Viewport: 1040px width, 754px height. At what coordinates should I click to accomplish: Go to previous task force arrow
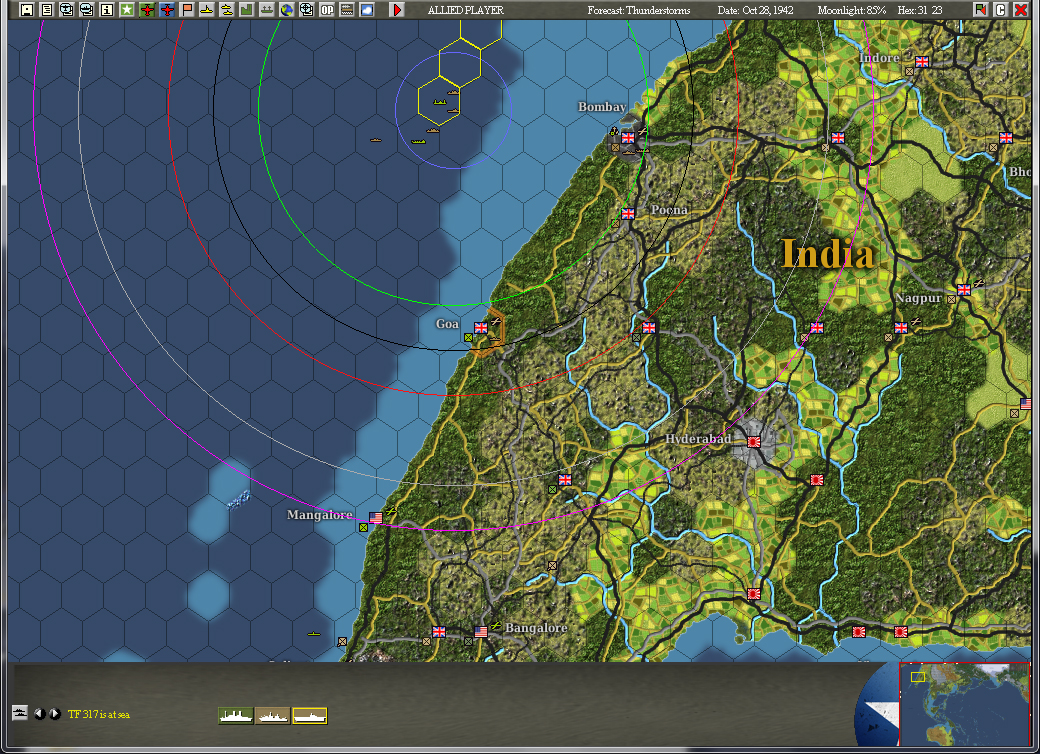tap(39, 714)
